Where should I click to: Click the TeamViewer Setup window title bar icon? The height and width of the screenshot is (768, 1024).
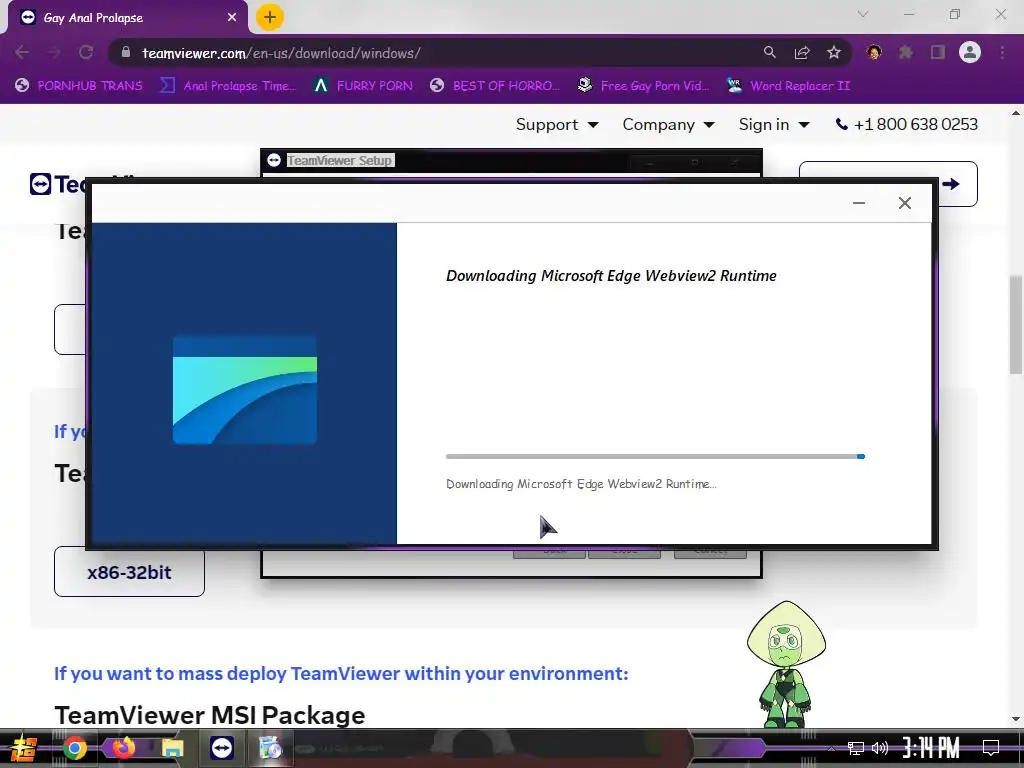coord(274,160)
